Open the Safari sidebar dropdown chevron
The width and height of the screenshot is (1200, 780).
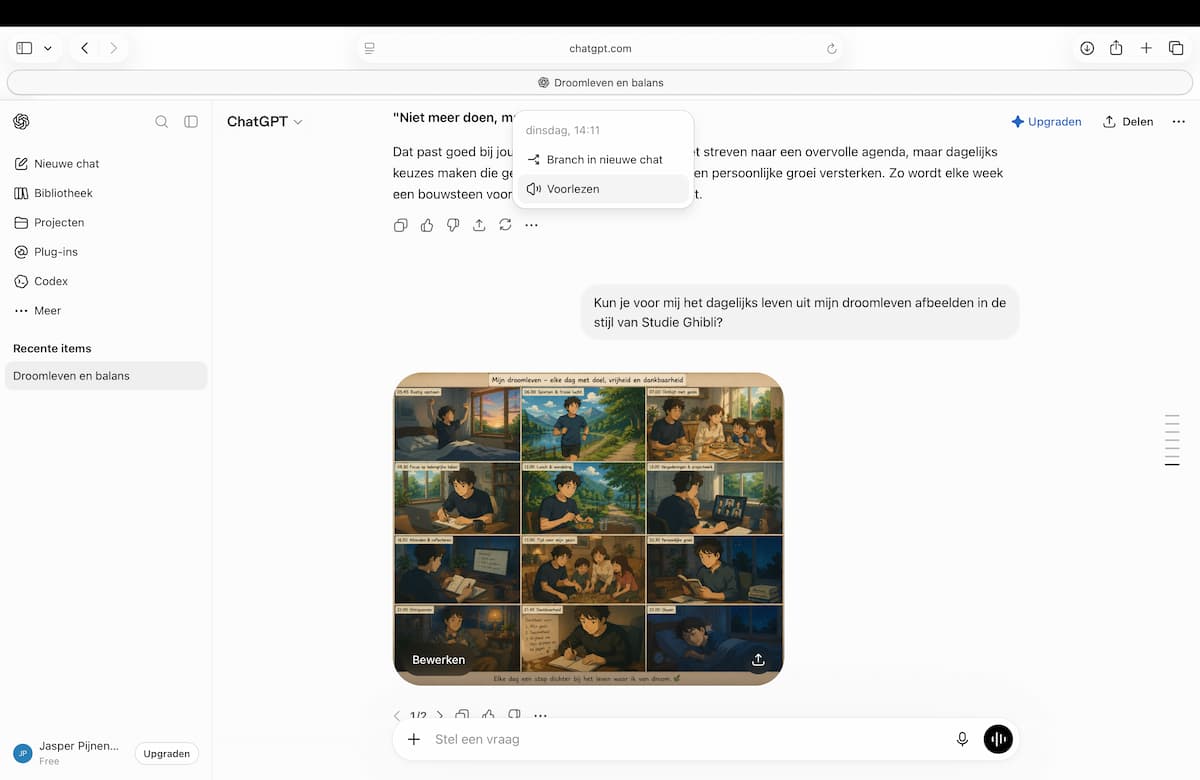tap(47, 48)
